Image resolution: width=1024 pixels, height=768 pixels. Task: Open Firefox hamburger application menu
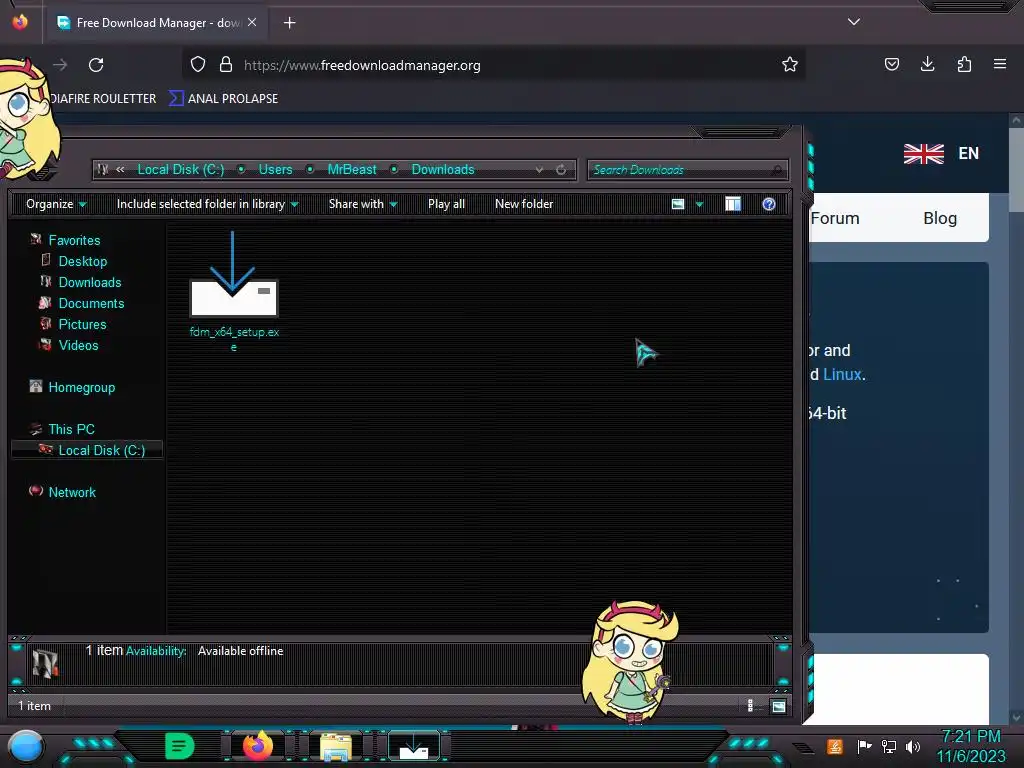(999, 64)
